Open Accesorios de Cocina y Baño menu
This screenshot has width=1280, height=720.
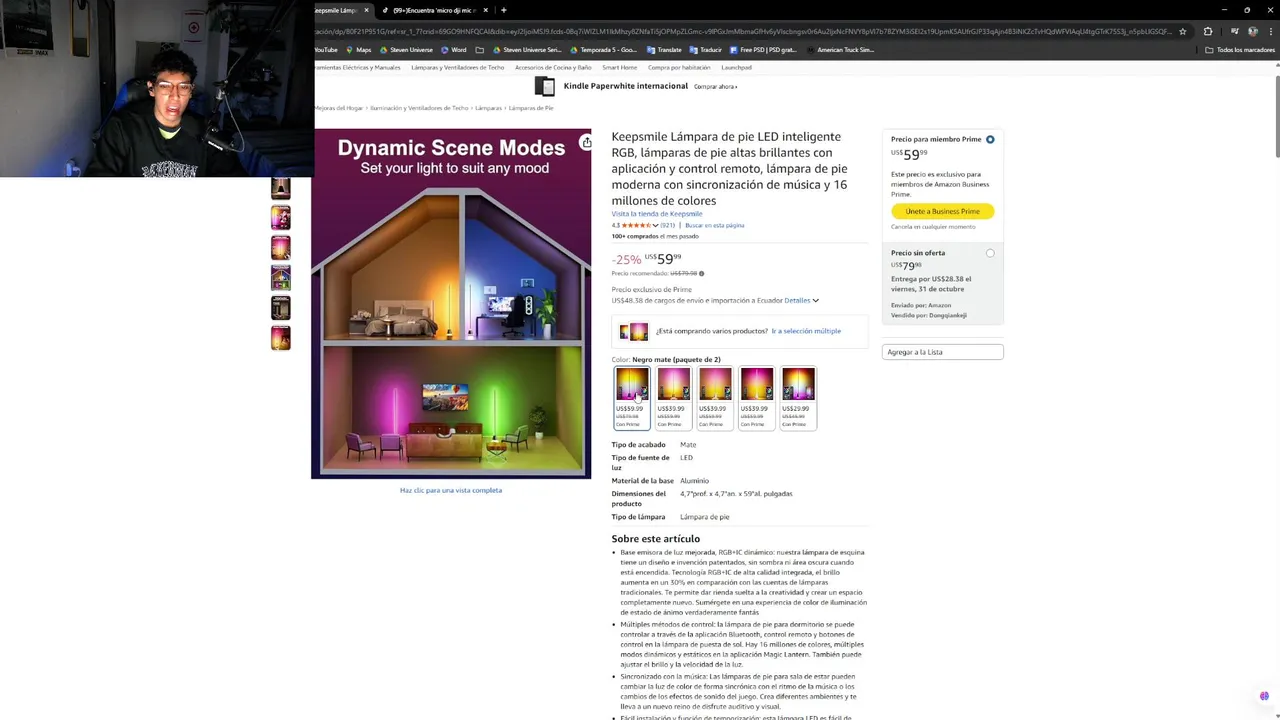click(x=553, y=67)
